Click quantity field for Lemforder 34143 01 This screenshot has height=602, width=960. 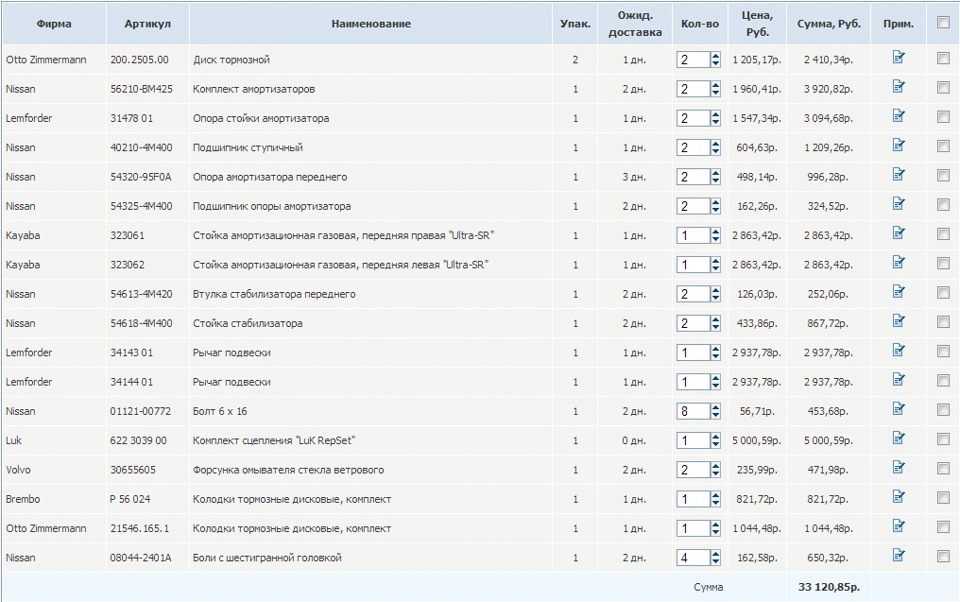pos(692,353)
